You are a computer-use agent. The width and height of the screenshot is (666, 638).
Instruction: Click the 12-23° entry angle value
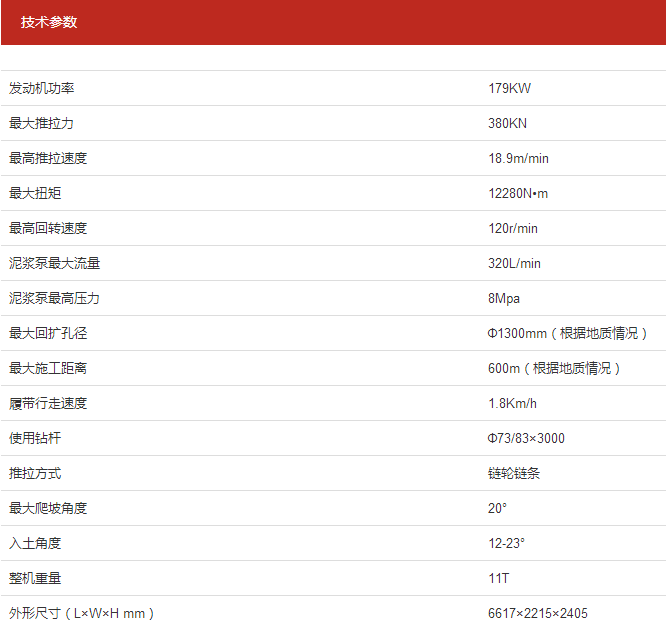(506, 543)
